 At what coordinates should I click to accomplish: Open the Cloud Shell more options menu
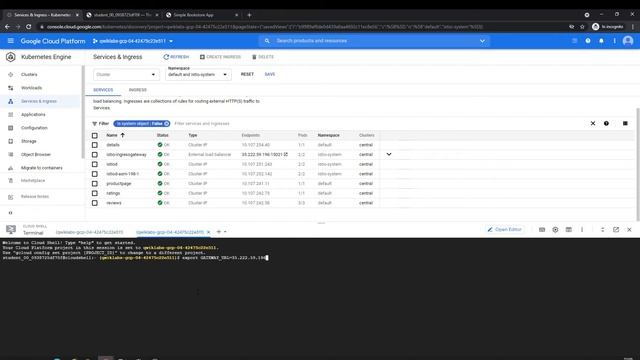(582, 230)
